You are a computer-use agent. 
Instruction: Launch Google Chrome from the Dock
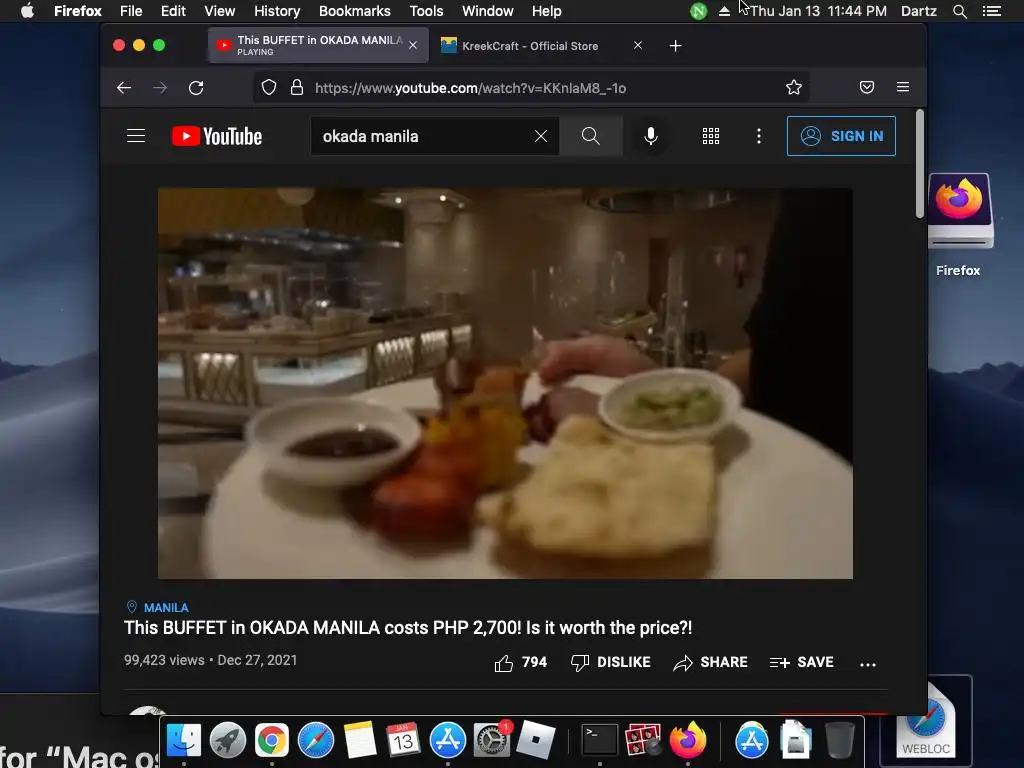272,740
